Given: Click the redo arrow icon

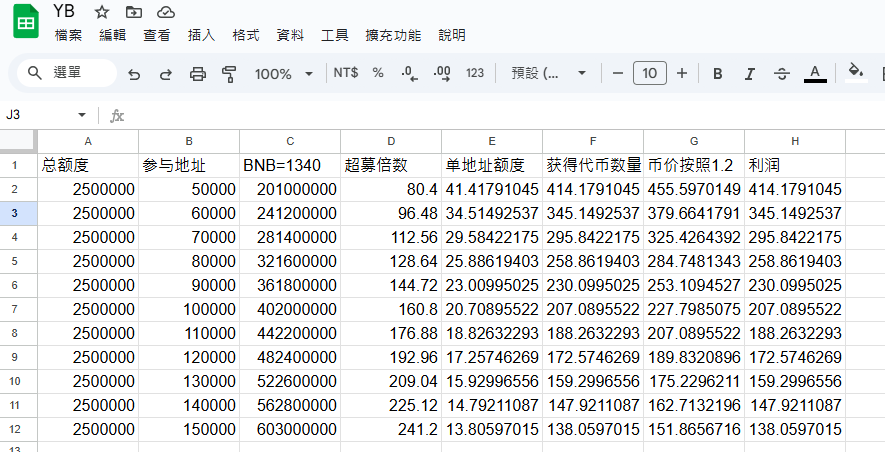Looking at the screenshot, I should (x=166, y=73).
